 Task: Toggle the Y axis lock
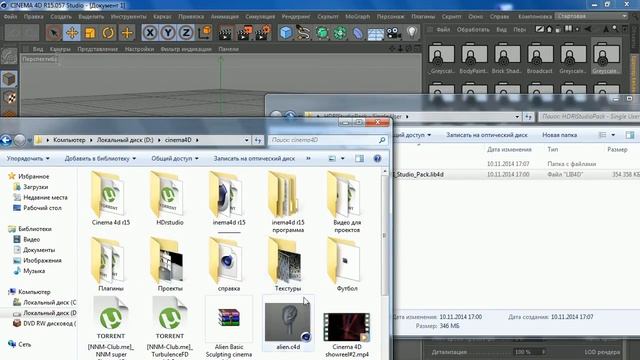(x=168, y=33)
